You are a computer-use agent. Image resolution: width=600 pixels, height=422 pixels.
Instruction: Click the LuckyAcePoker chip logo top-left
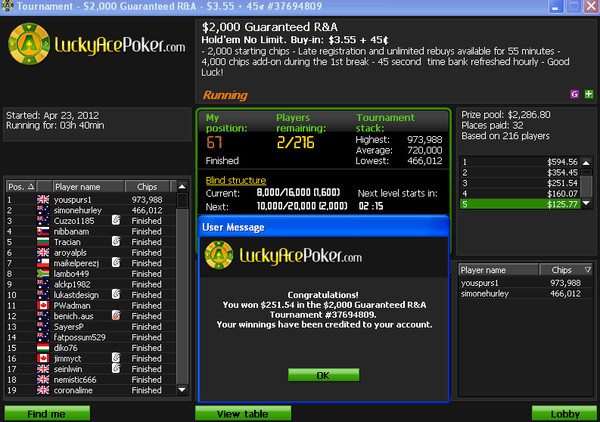point(29,44)
